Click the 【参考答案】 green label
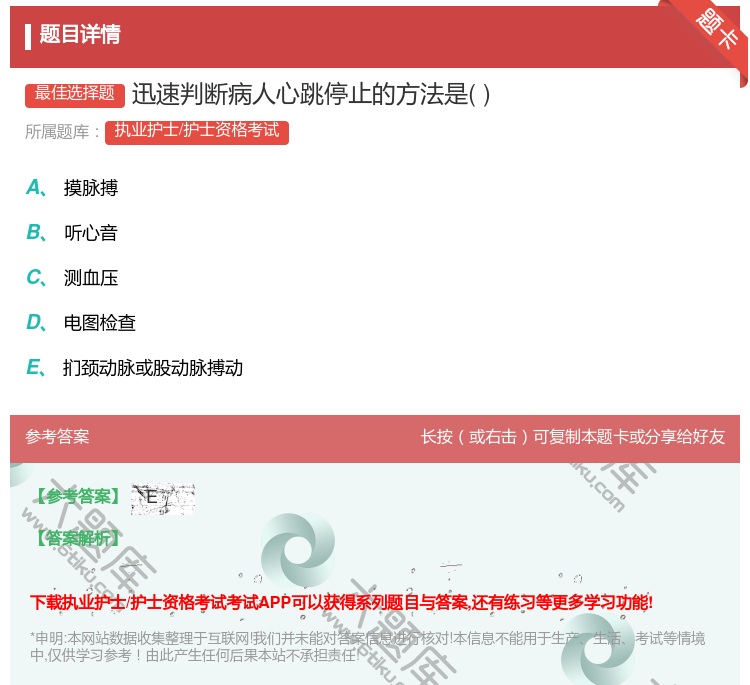 pyautogui.click(x=78, y=497)
